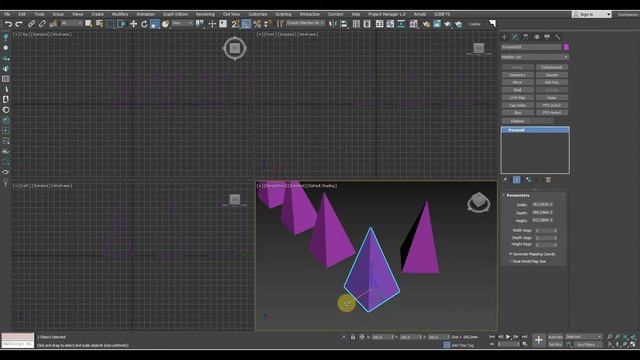Open the Motion command panel tab

coord(536,37)
